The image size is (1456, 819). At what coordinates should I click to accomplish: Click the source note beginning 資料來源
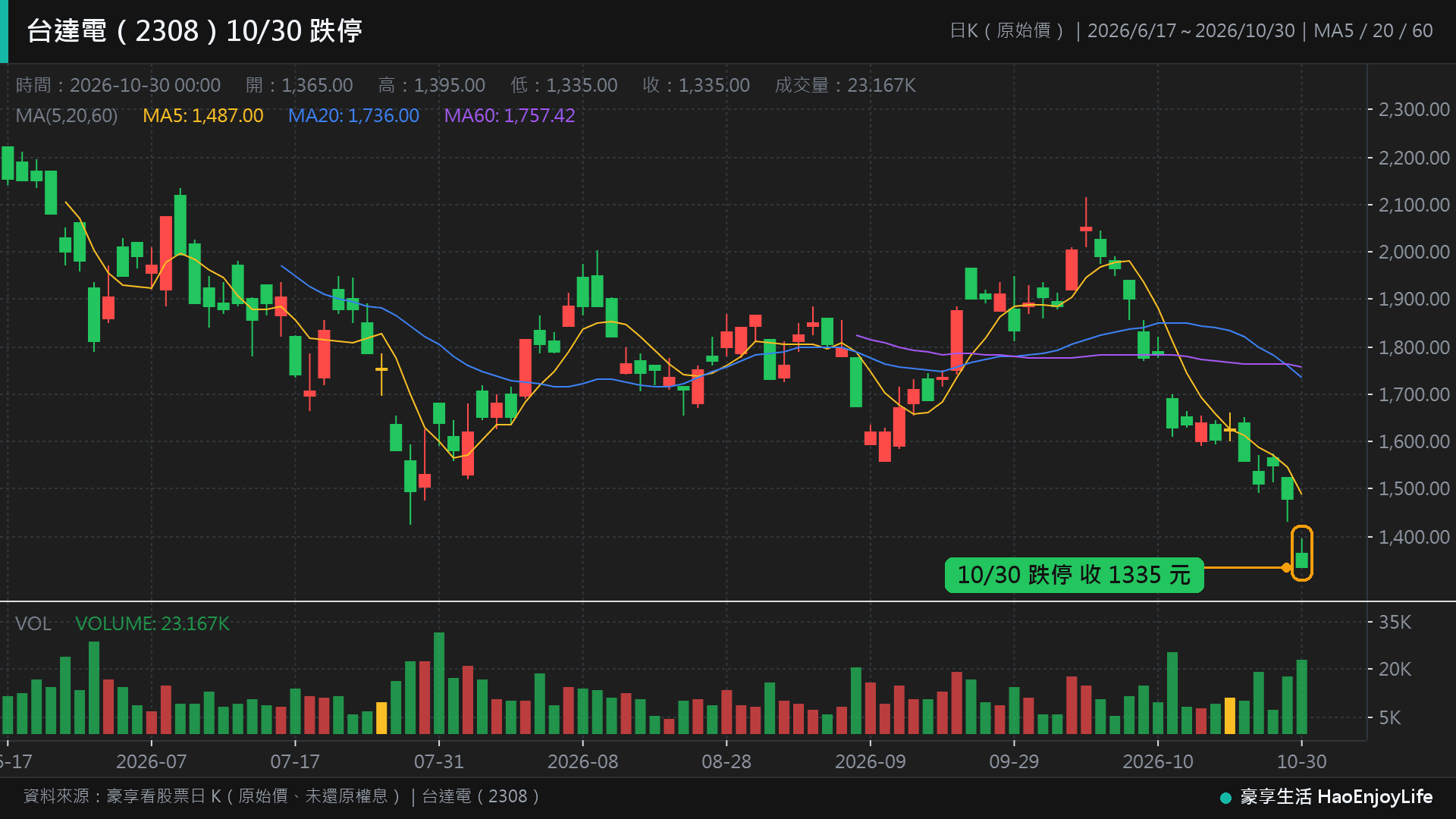pos(281,796)
